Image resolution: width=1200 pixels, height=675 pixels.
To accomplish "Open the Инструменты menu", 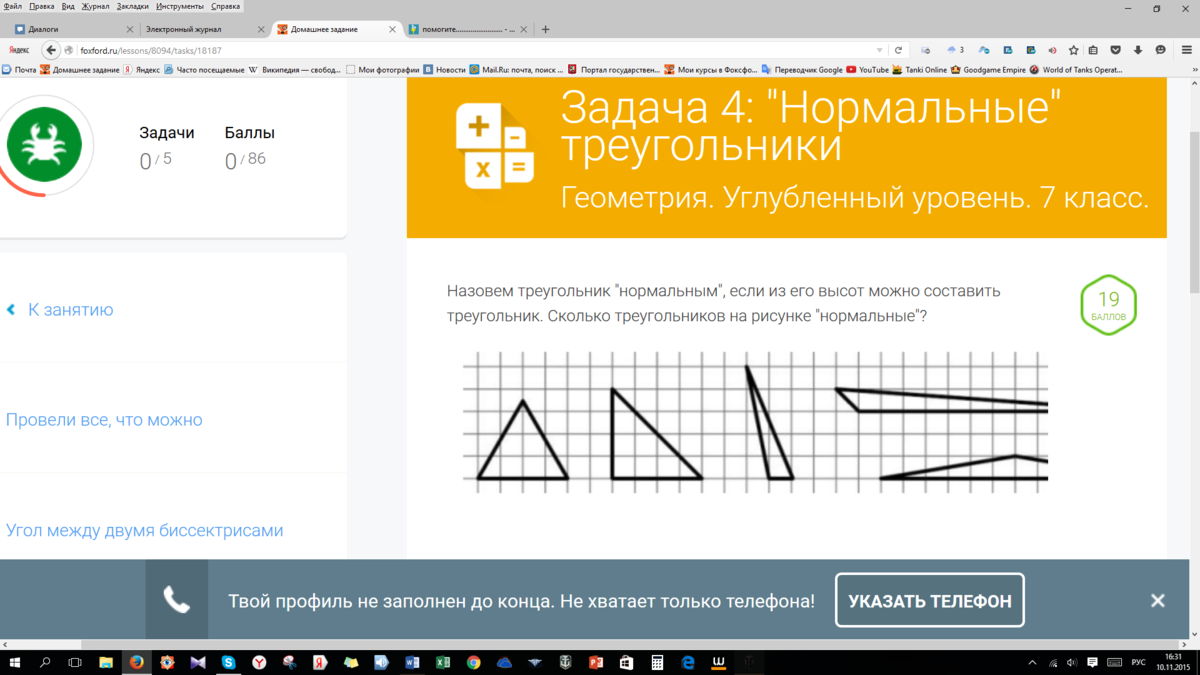I will coord(181,6).
